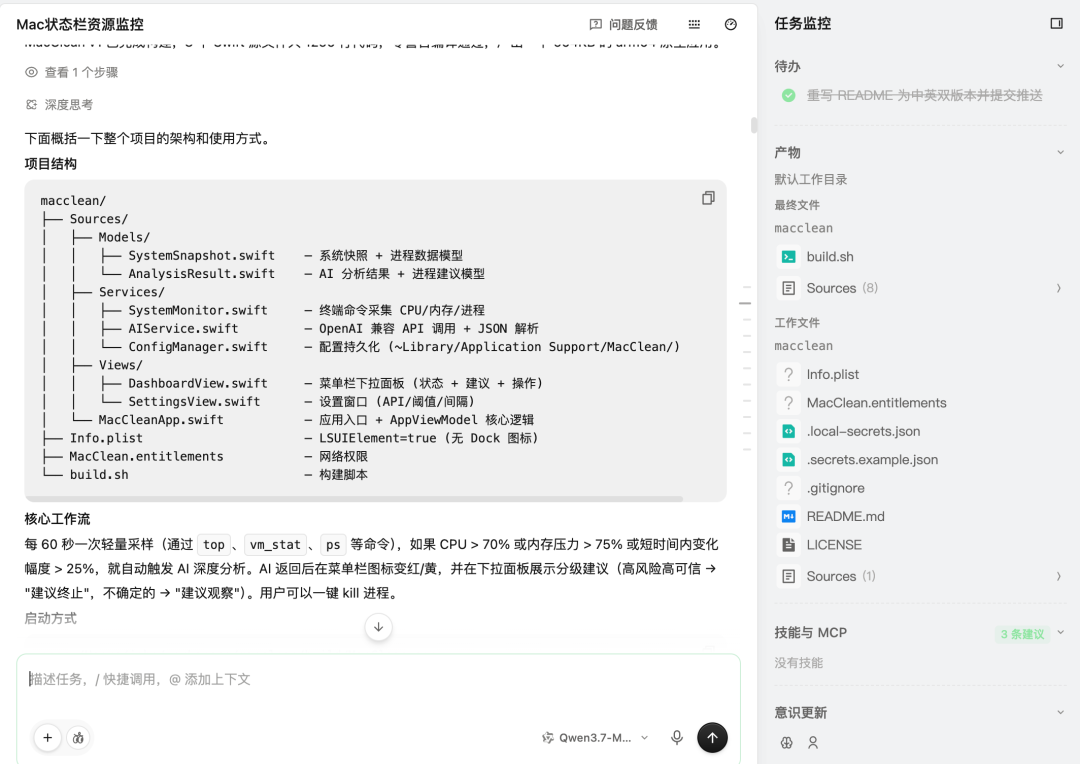Click the 项目结构 heading
The height and width of the screenshot is (764, 1080).
pos(50,164)
